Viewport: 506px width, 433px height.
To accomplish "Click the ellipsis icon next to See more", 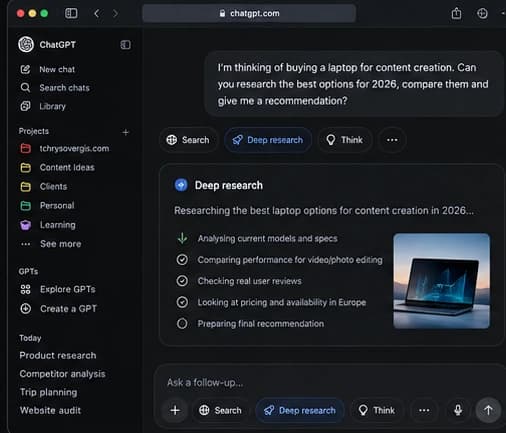I will click(x=26, y=244).
